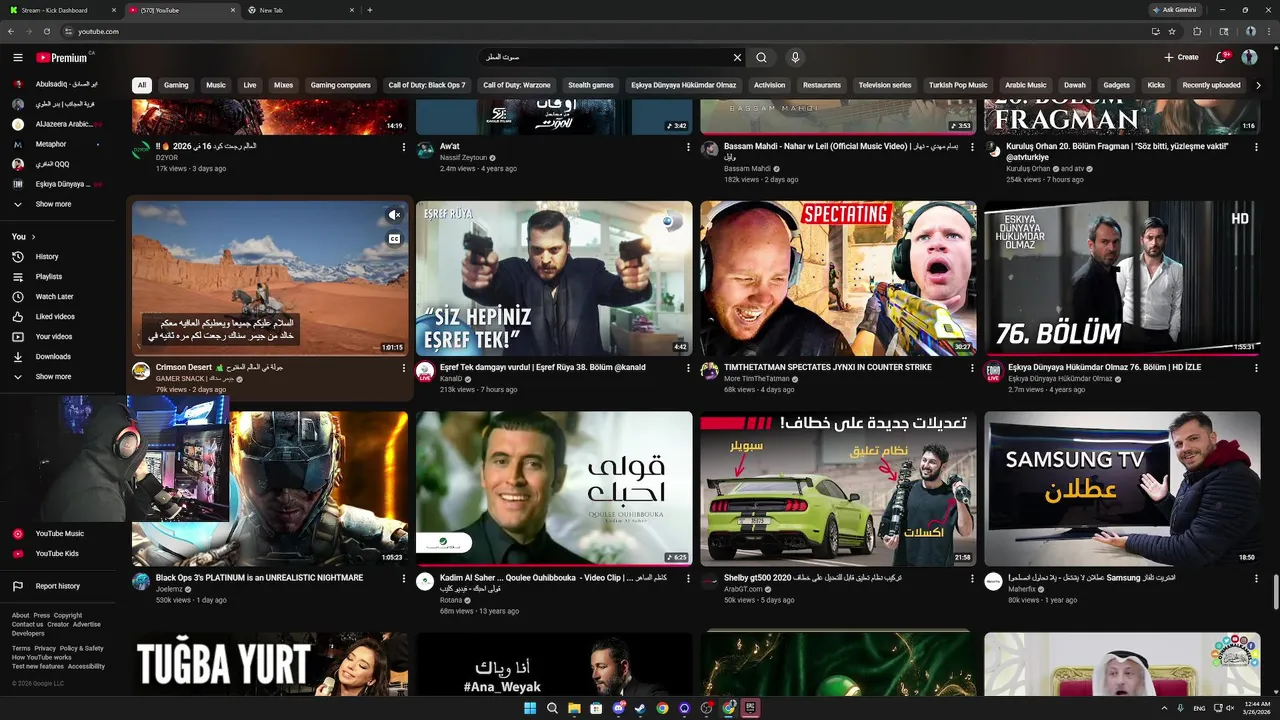Open a new browser tab with plus
This screenshot has height=720, width=1280.
[370, 10]
